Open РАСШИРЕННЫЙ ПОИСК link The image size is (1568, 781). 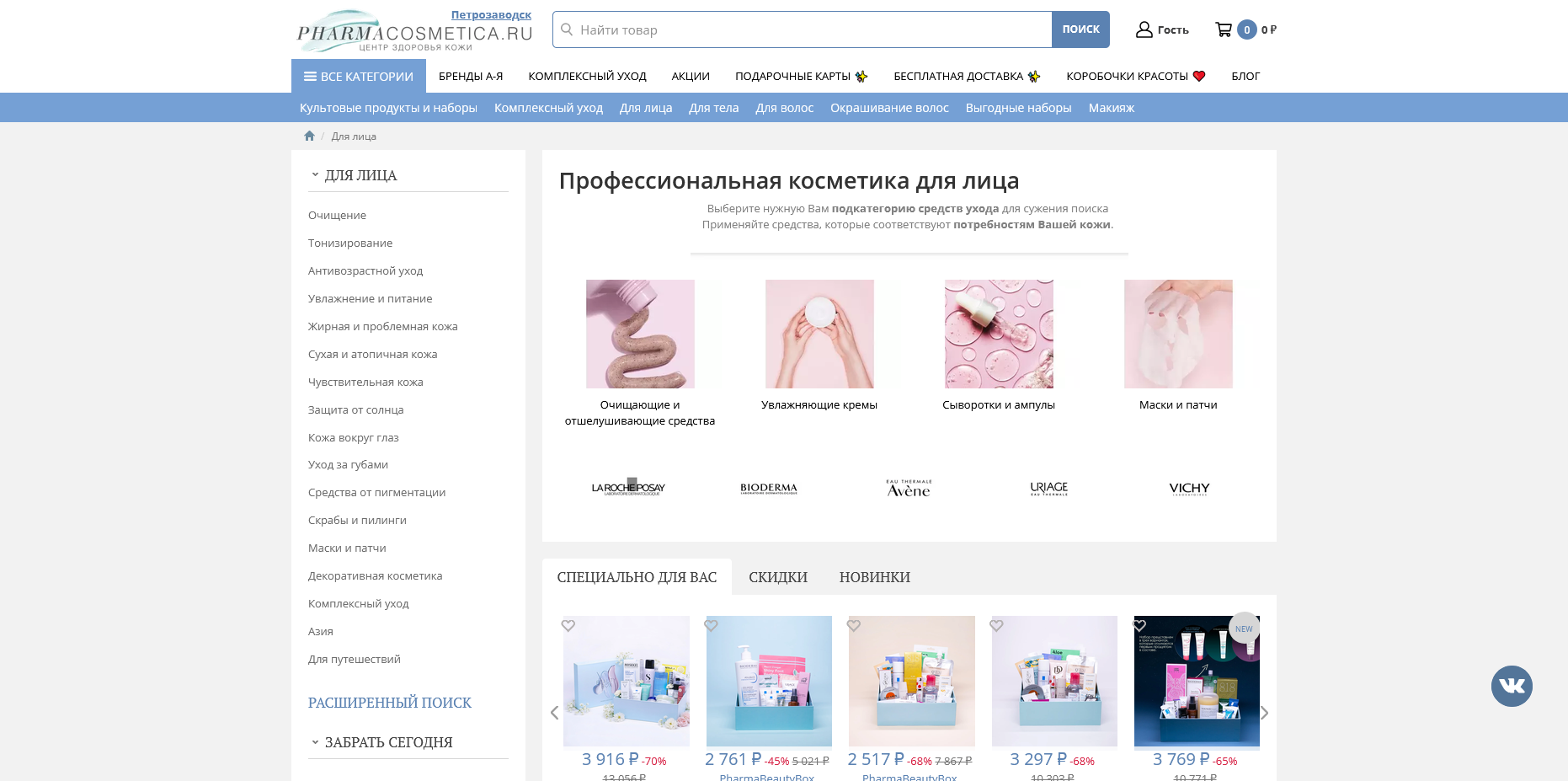click(x=390, y=703)
